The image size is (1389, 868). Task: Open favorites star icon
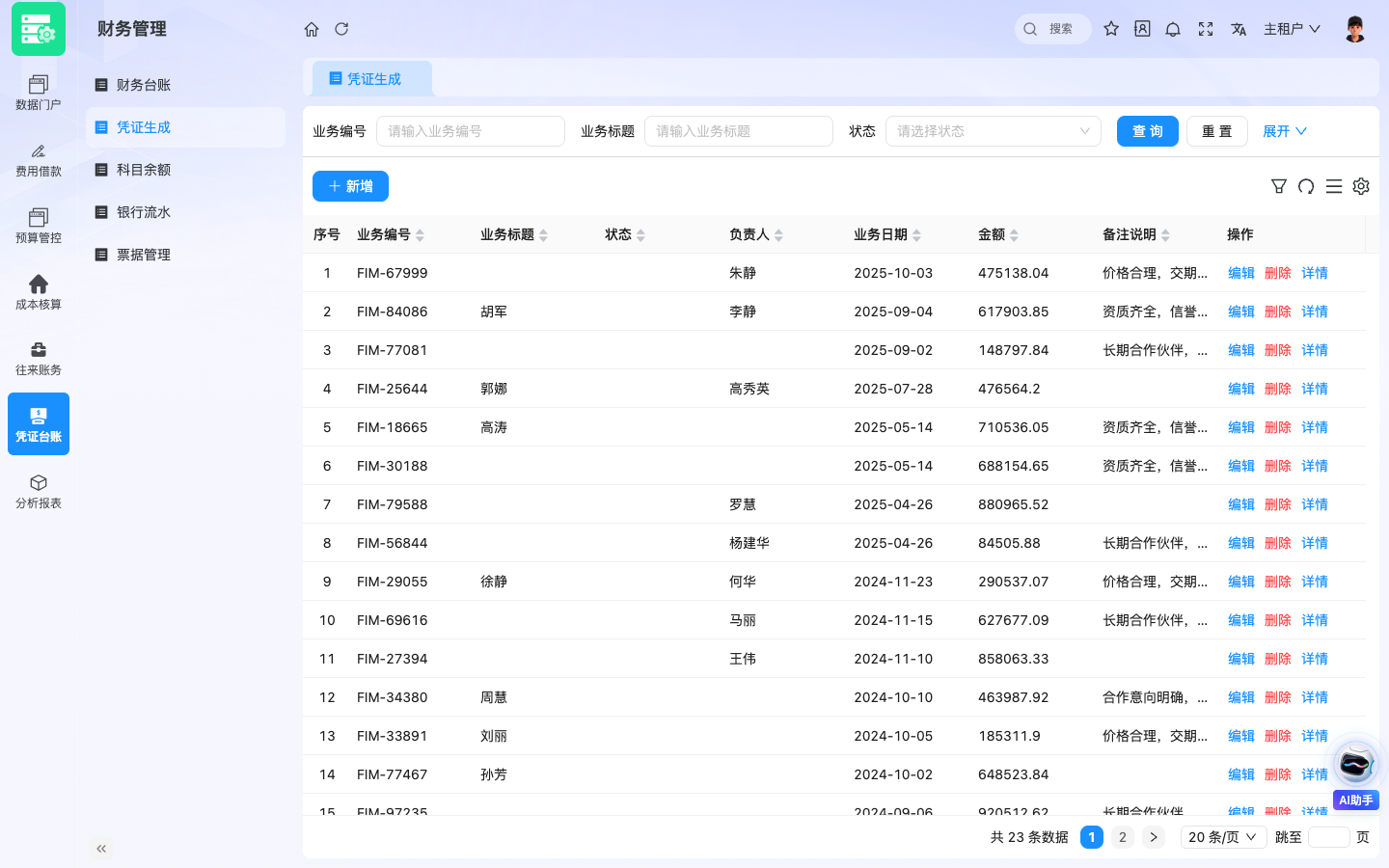point(1111,29)
